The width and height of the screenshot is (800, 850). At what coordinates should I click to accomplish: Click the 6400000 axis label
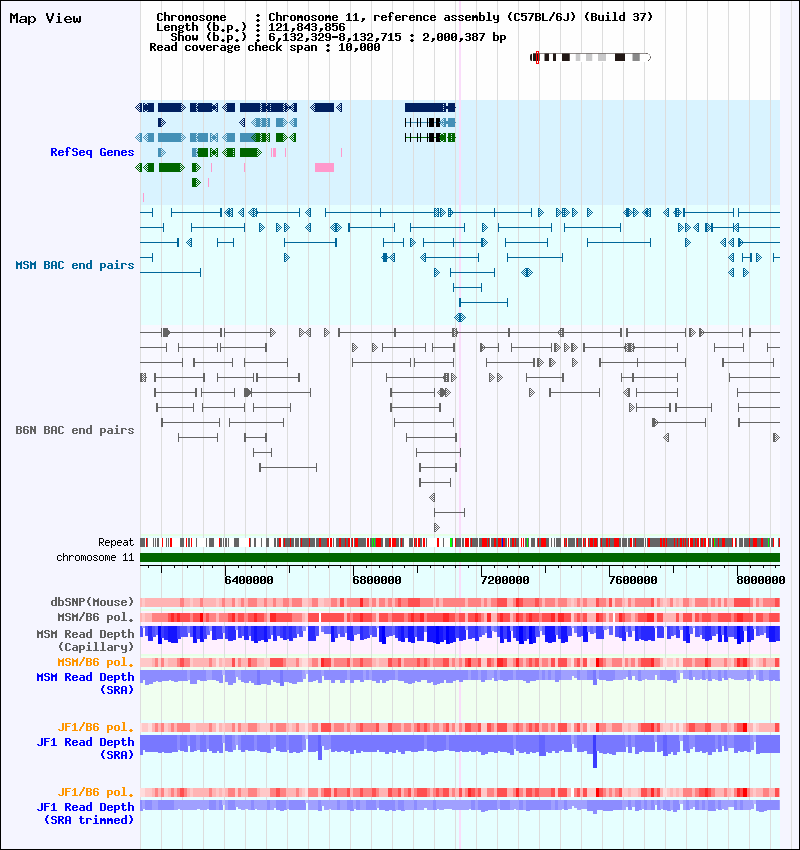coord(249,580)
